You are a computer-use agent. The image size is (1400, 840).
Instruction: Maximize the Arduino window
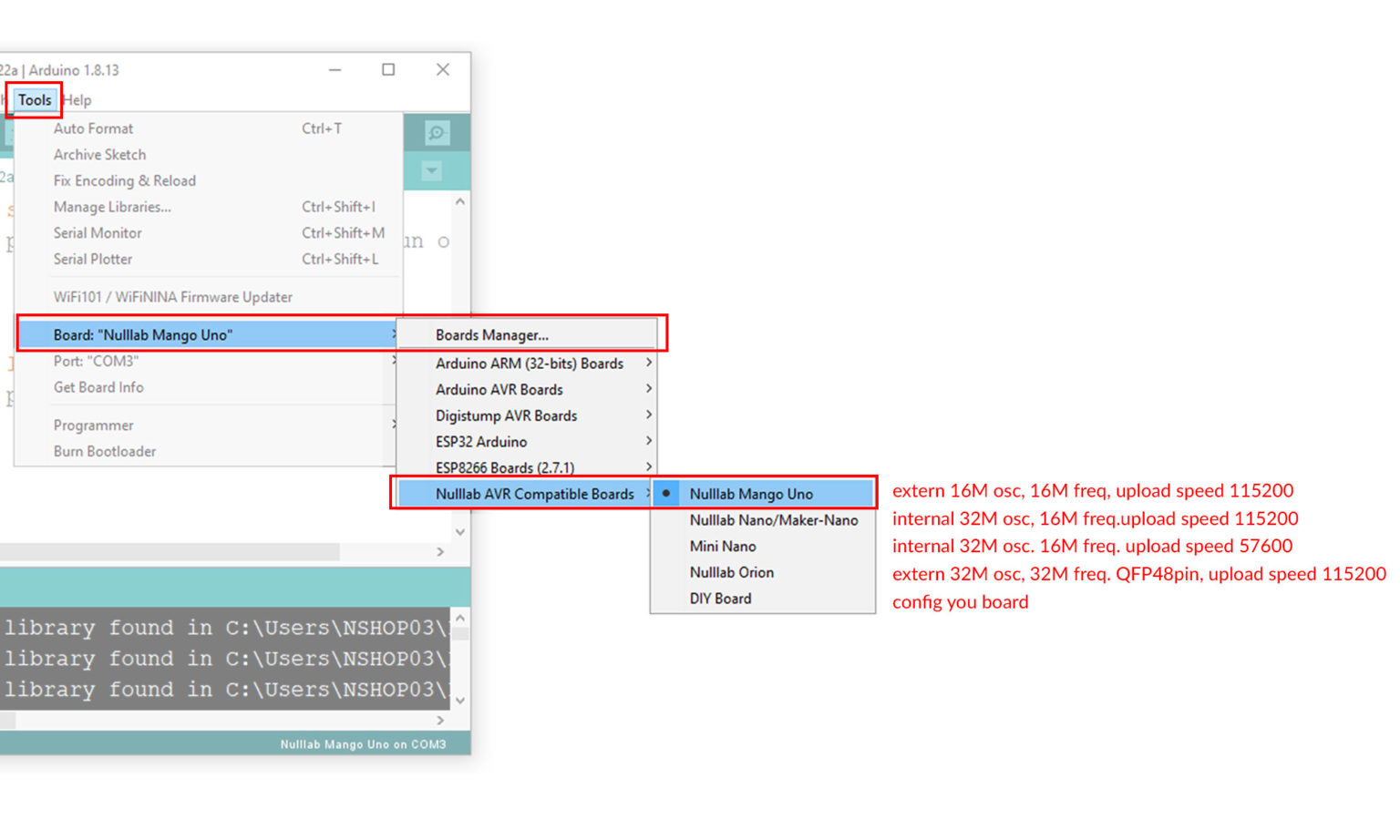click(x=388, y=69)
